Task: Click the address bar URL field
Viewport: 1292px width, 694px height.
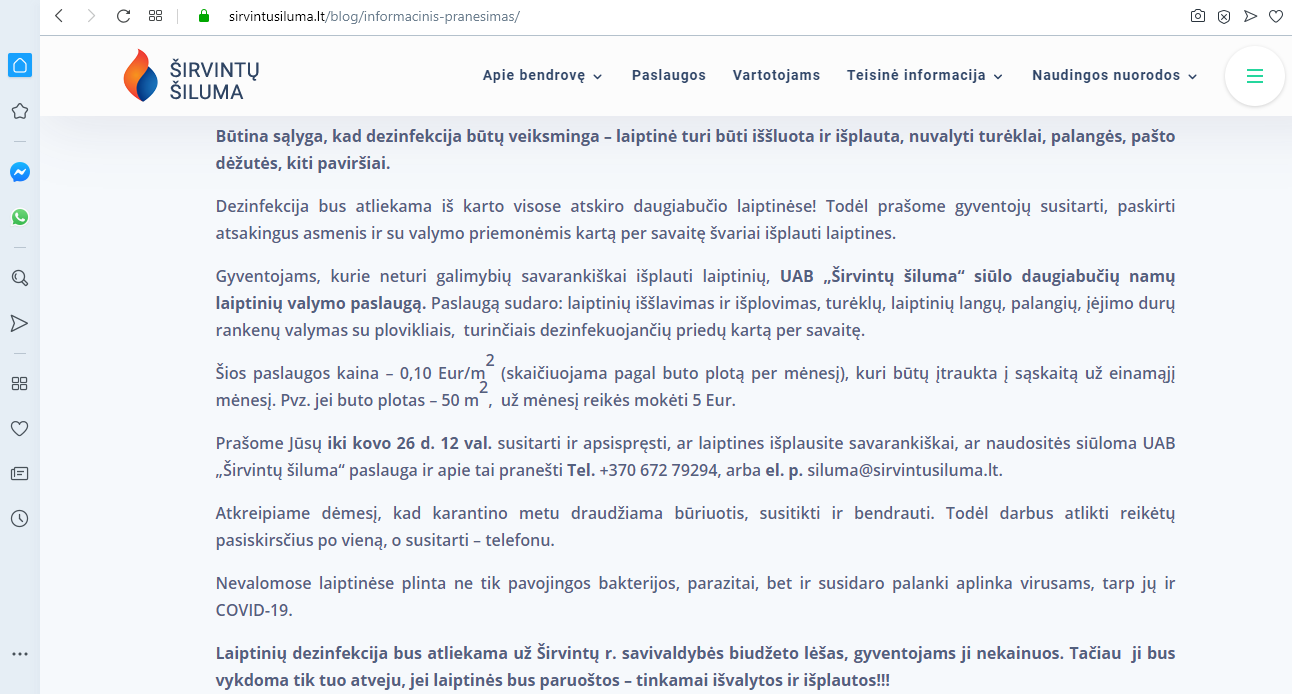Action: tap(680, 16)
